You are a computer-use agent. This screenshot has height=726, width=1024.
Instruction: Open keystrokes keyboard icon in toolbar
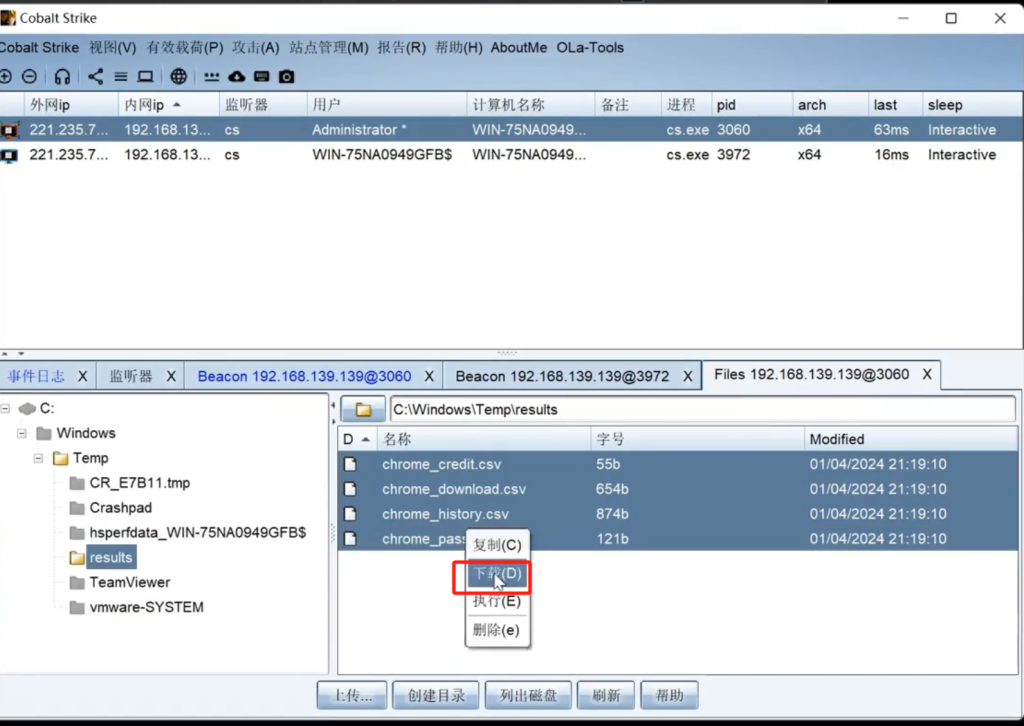click(262, 77)
